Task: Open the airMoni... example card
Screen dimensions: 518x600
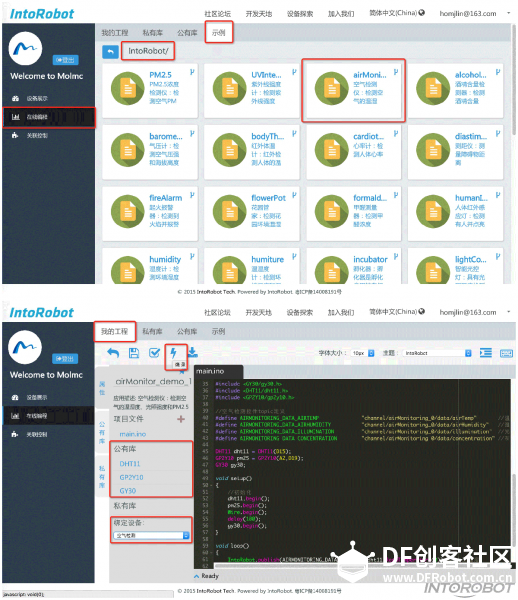Action: [x=353, y=91]
